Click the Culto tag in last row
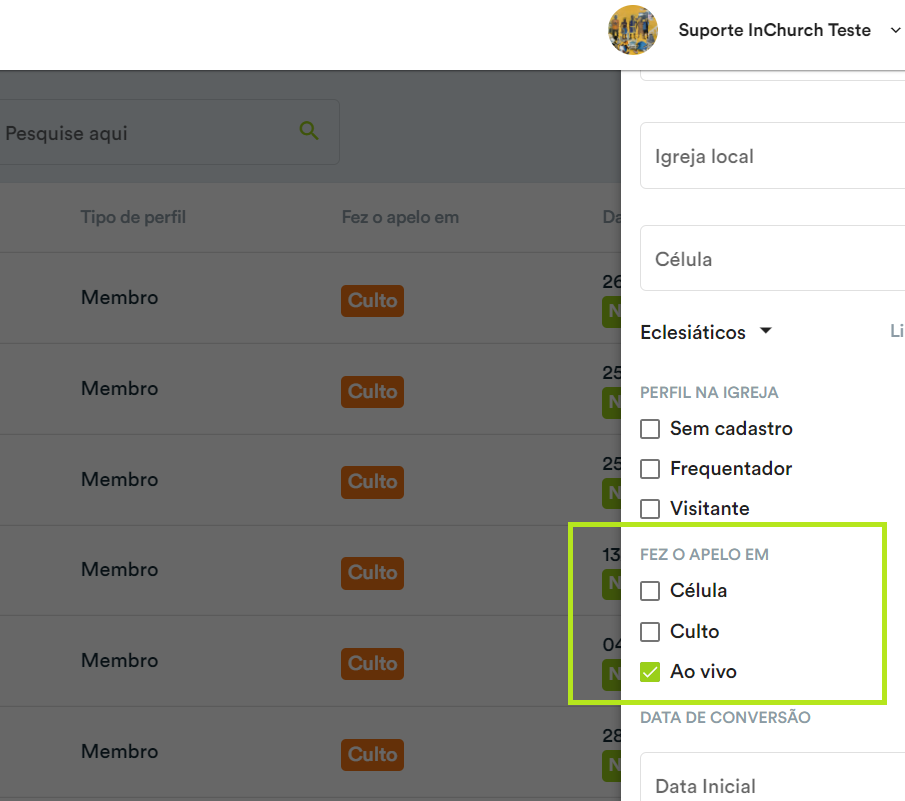905x801 pixels. click(x=372, y=755)
